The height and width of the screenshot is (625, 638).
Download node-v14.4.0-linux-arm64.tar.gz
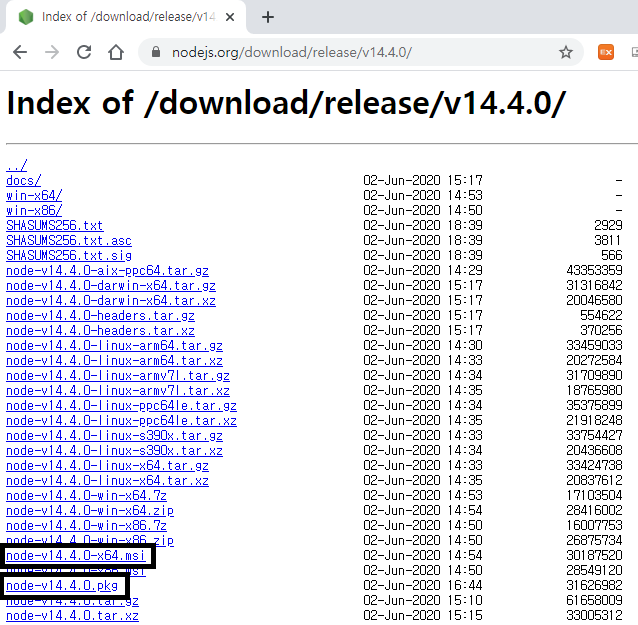coord(114,346)
